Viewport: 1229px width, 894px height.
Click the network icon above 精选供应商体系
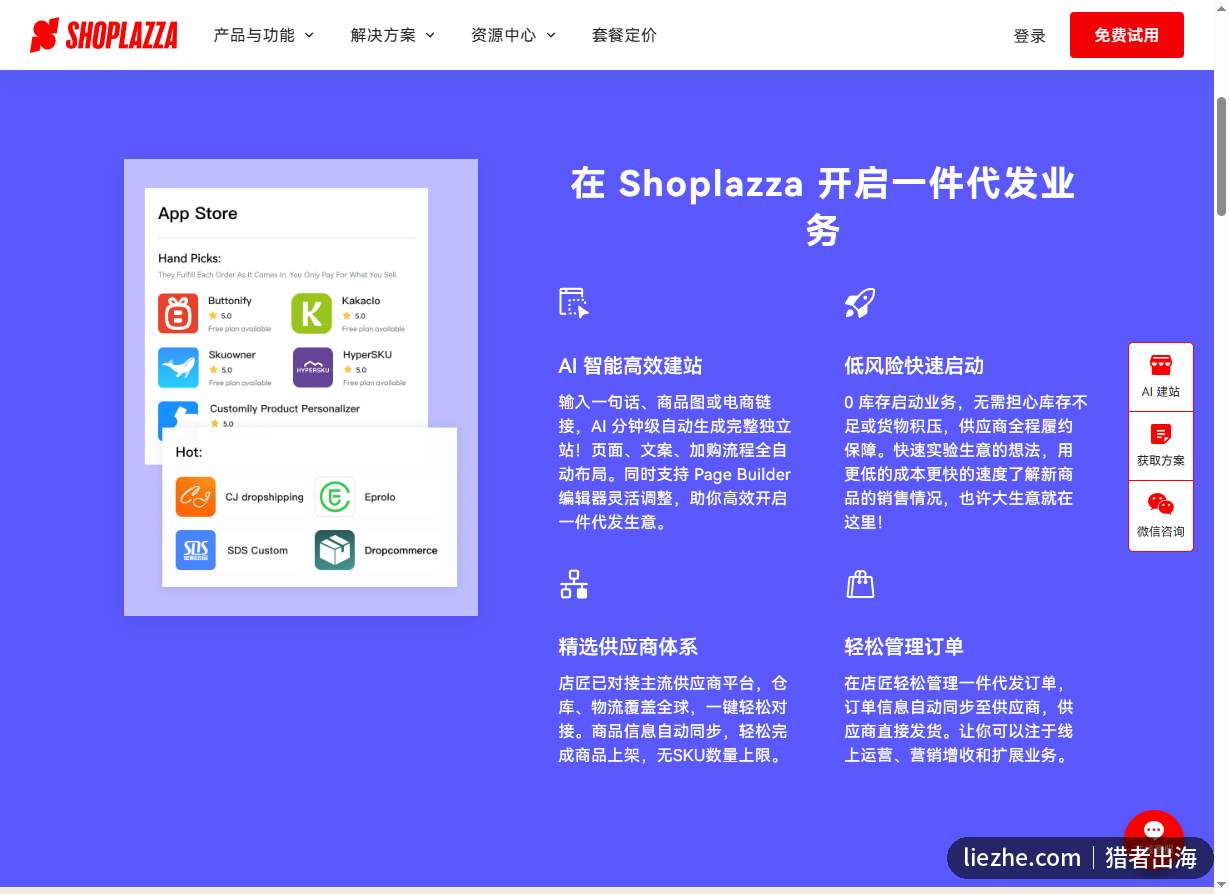pos(574,584)
